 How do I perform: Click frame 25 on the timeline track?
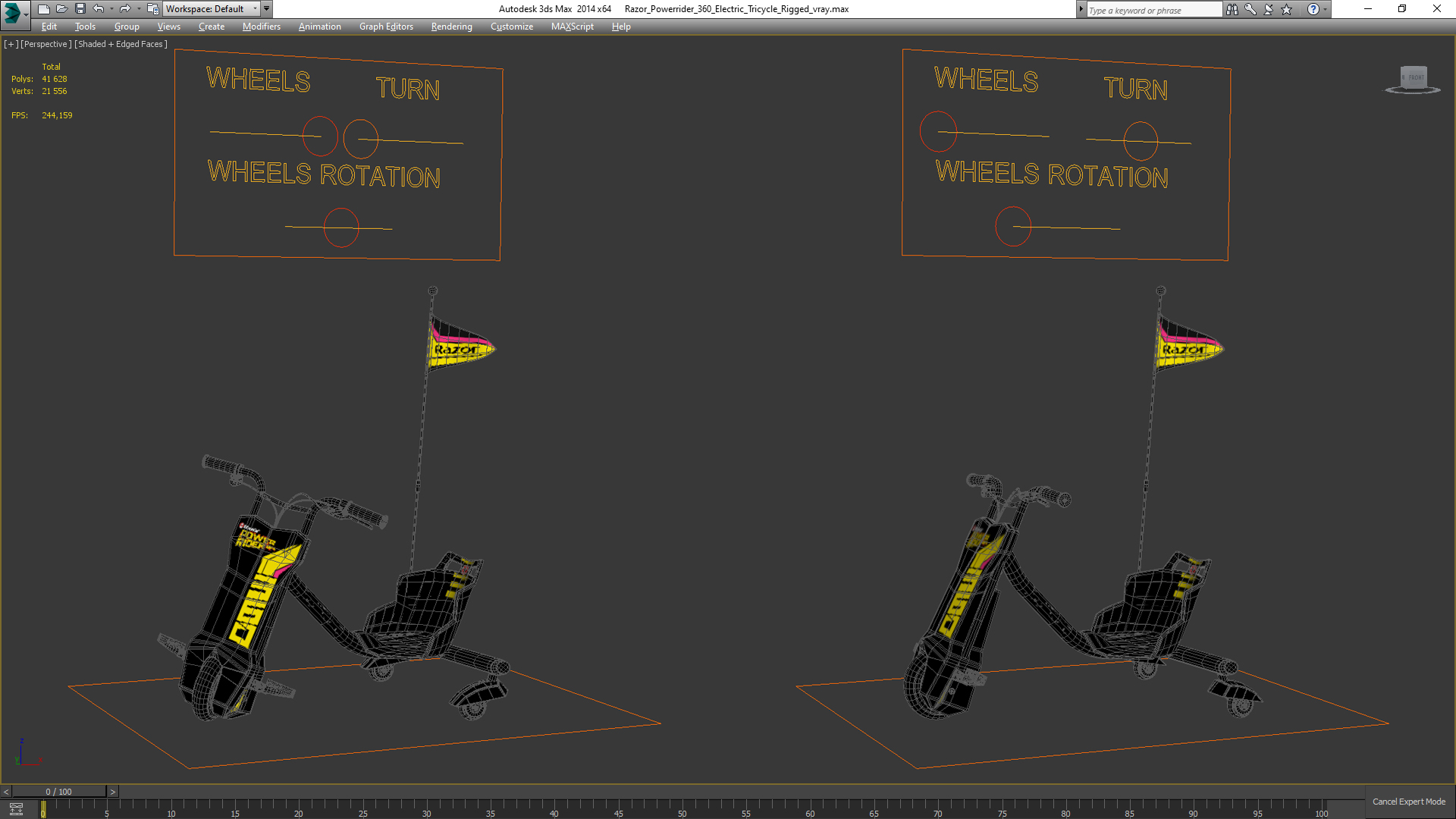pyautogui.click(x=362, y=808)
